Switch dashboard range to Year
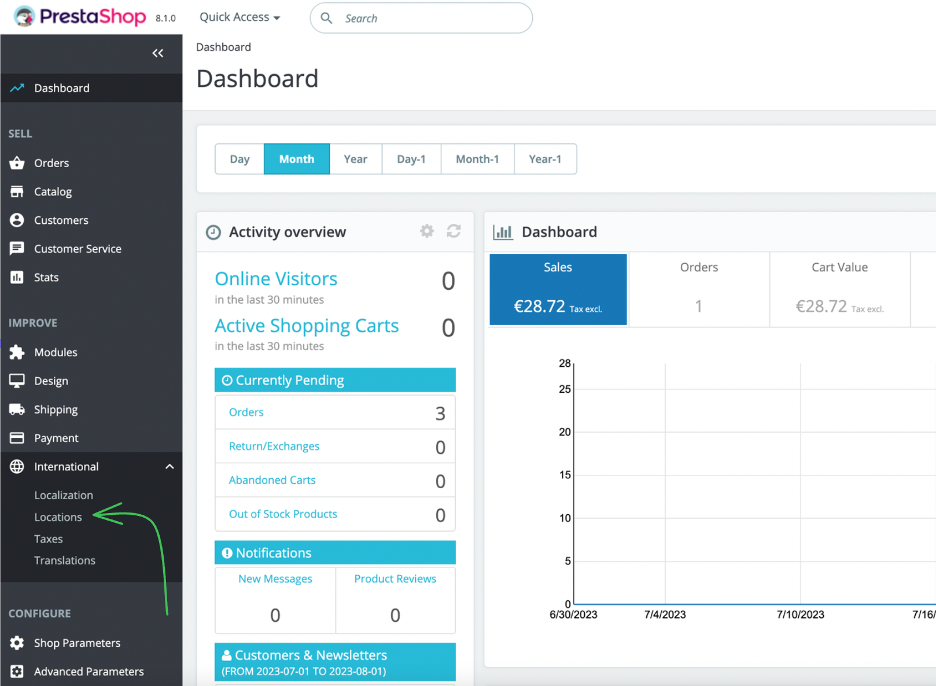936x686 pixels. (x=355, y=158)
